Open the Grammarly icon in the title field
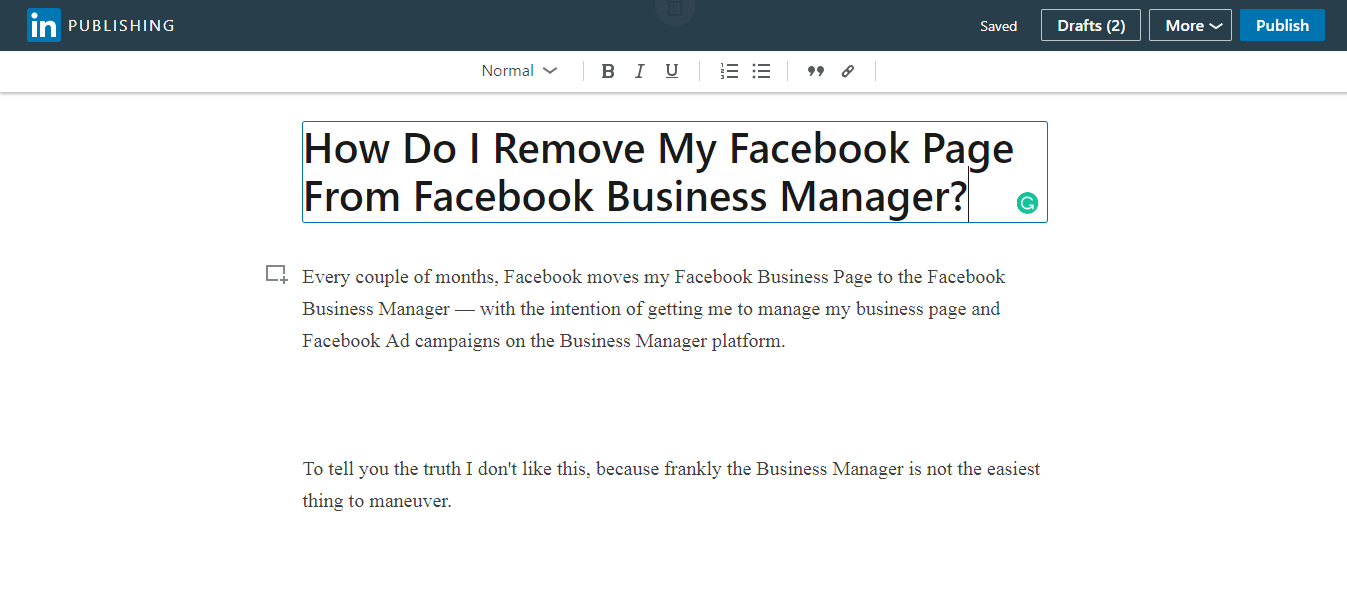The image size is (1347, 589). (x=1027, y=203)
